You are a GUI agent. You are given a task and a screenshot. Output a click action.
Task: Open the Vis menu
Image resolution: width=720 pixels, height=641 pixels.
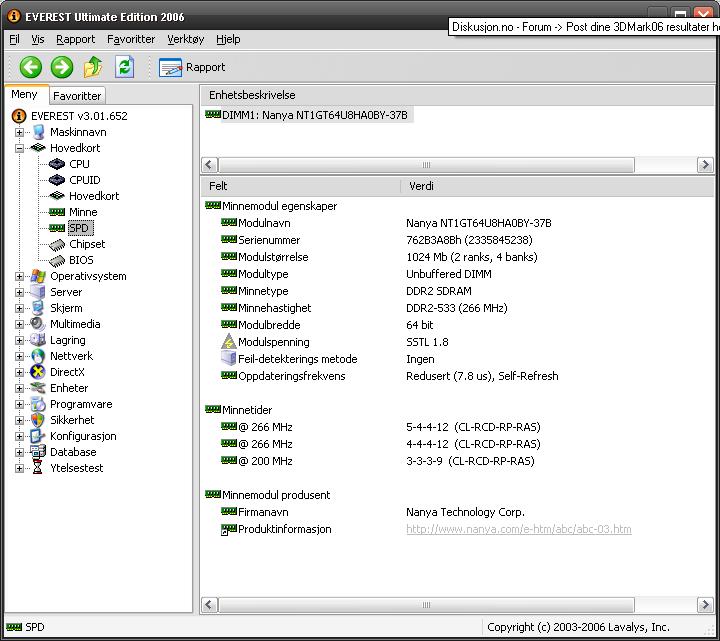click(x=38, y=39)
